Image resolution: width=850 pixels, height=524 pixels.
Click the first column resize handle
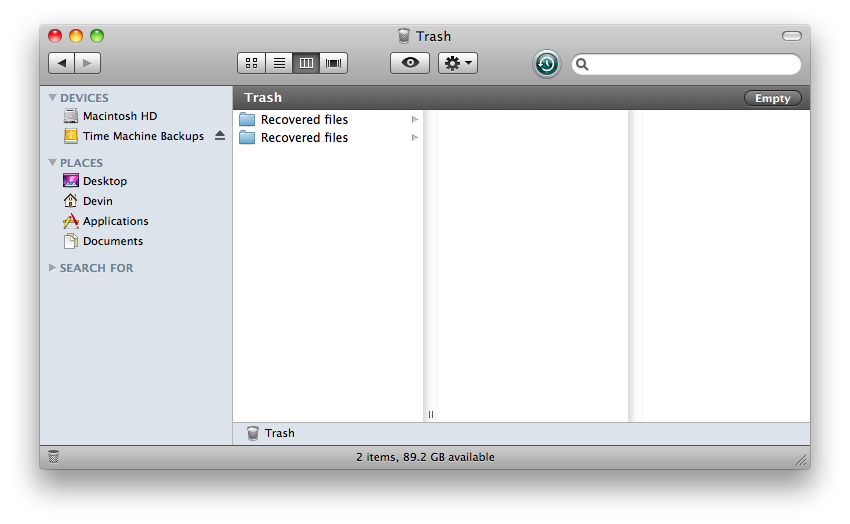click(430, 415)
